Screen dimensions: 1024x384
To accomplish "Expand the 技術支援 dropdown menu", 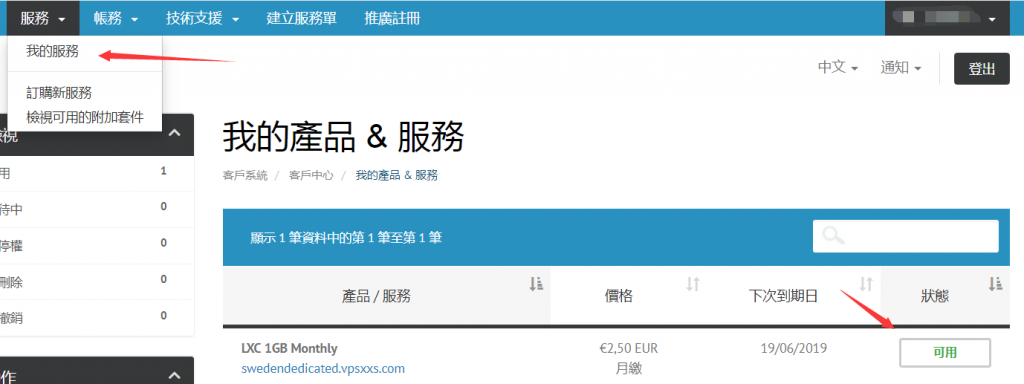I will 202,18.
